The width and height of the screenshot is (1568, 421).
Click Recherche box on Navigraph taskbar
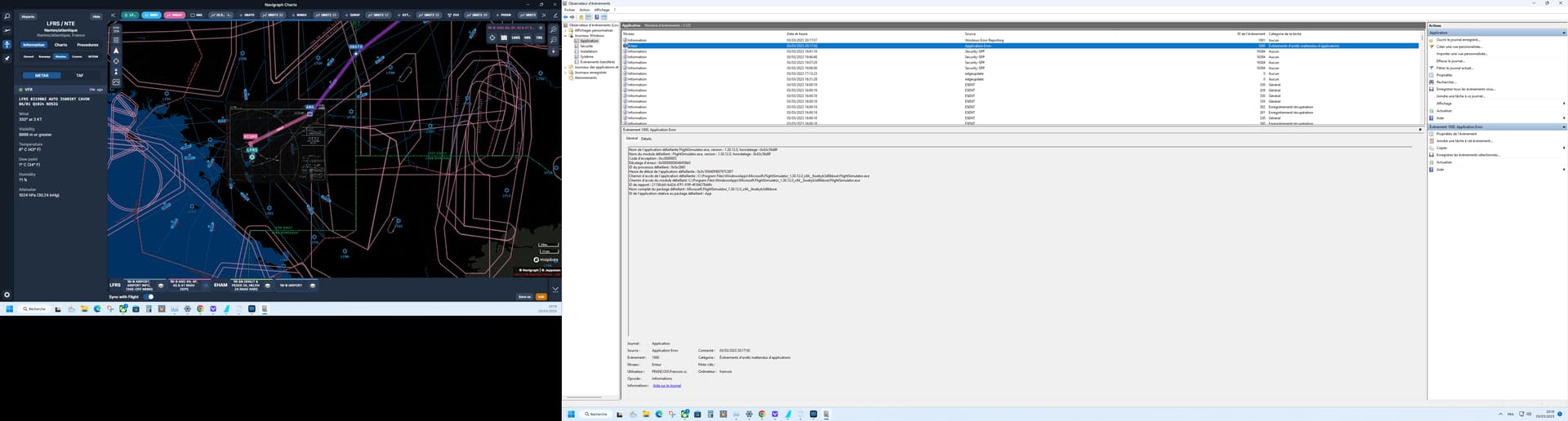coord(34,309)
